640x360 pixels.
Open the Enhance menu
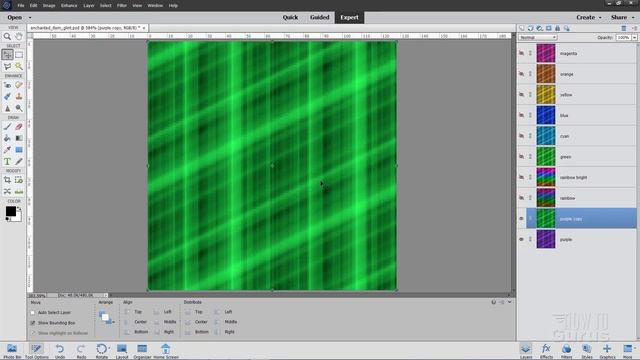point(69,6)
